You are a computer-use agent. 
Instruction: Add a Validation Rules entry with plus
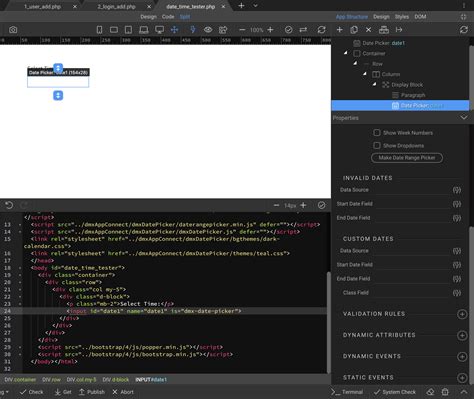[462, 314]
